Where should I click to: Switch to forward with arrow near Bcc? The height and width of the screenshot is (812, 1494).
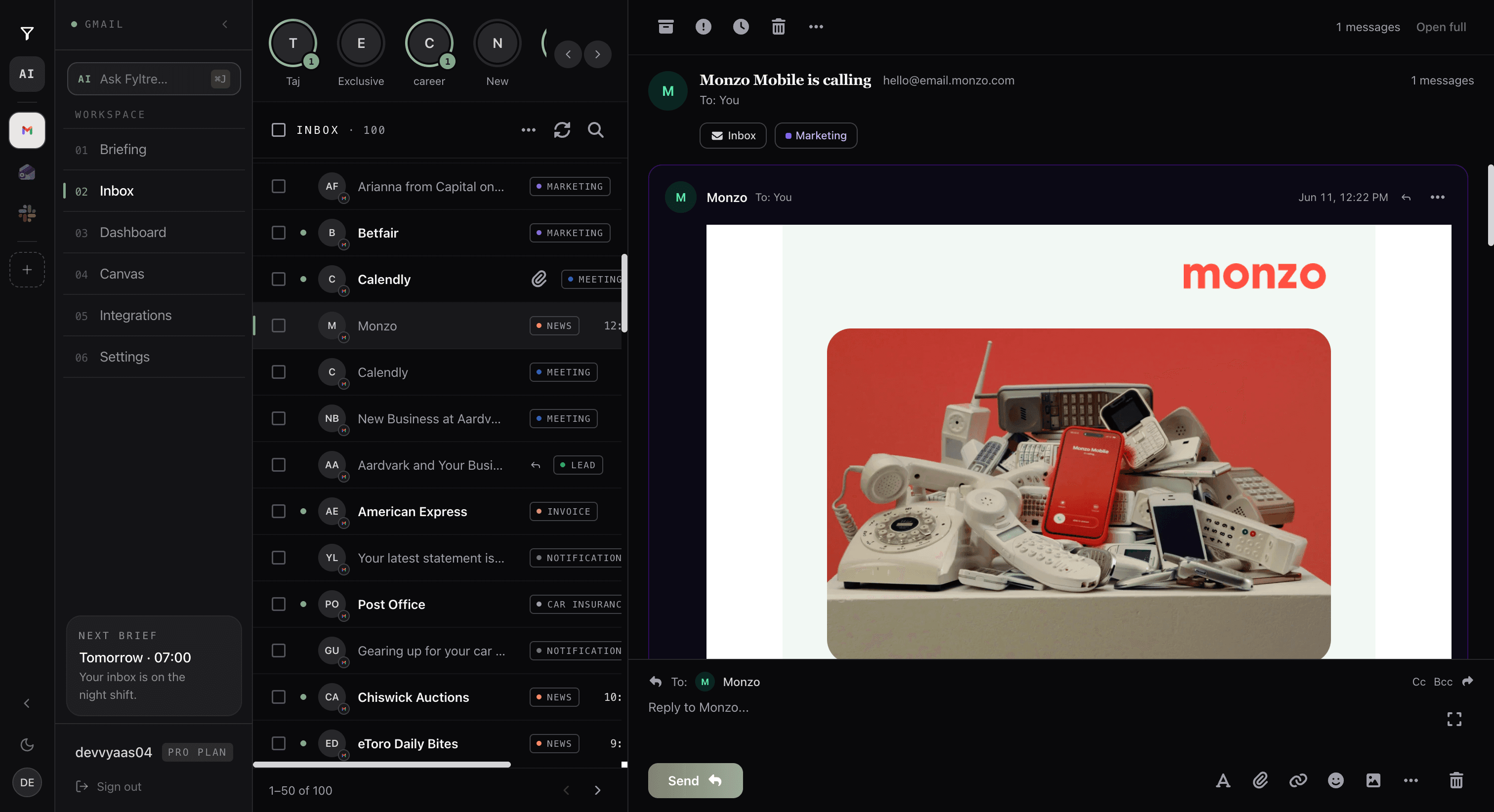[x=1468, y=682]
